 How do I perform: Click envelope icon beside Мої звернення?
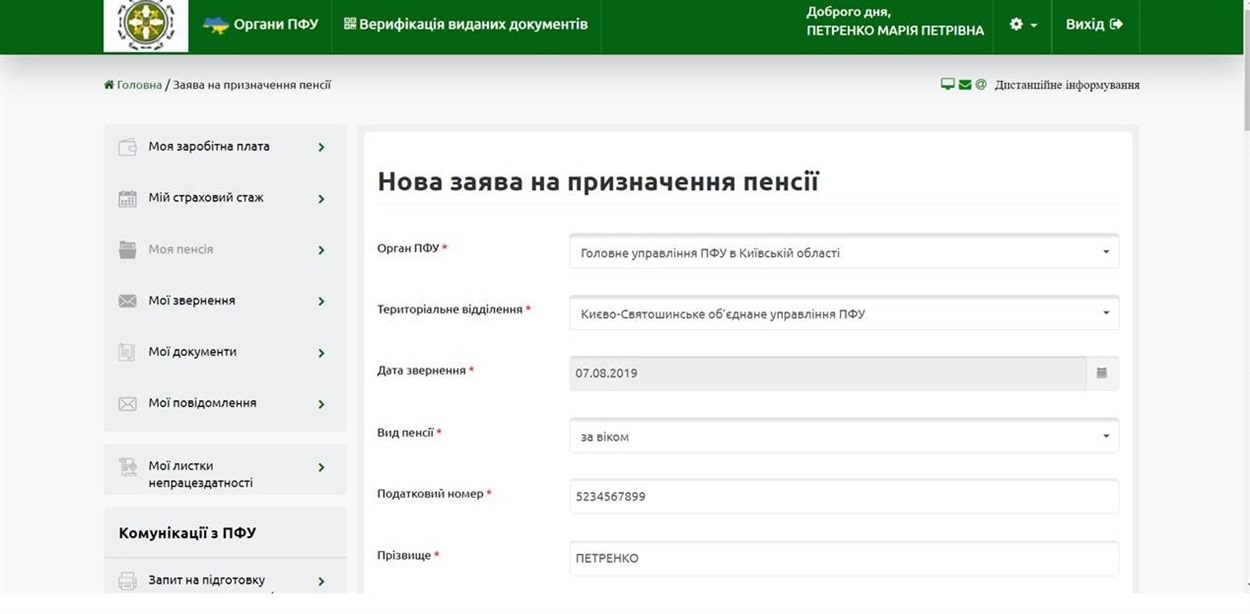tap(127, 301)
